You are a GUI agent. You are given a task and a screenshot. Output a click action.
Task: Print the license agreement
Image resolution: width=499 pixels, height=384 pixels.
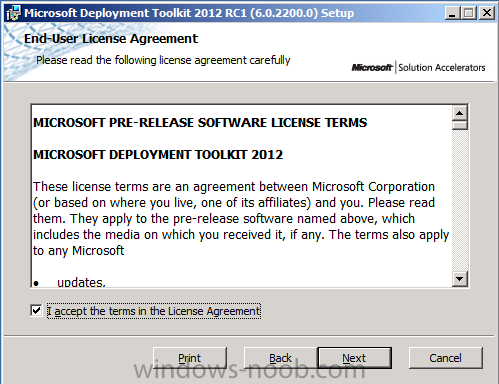click(190, 358)
